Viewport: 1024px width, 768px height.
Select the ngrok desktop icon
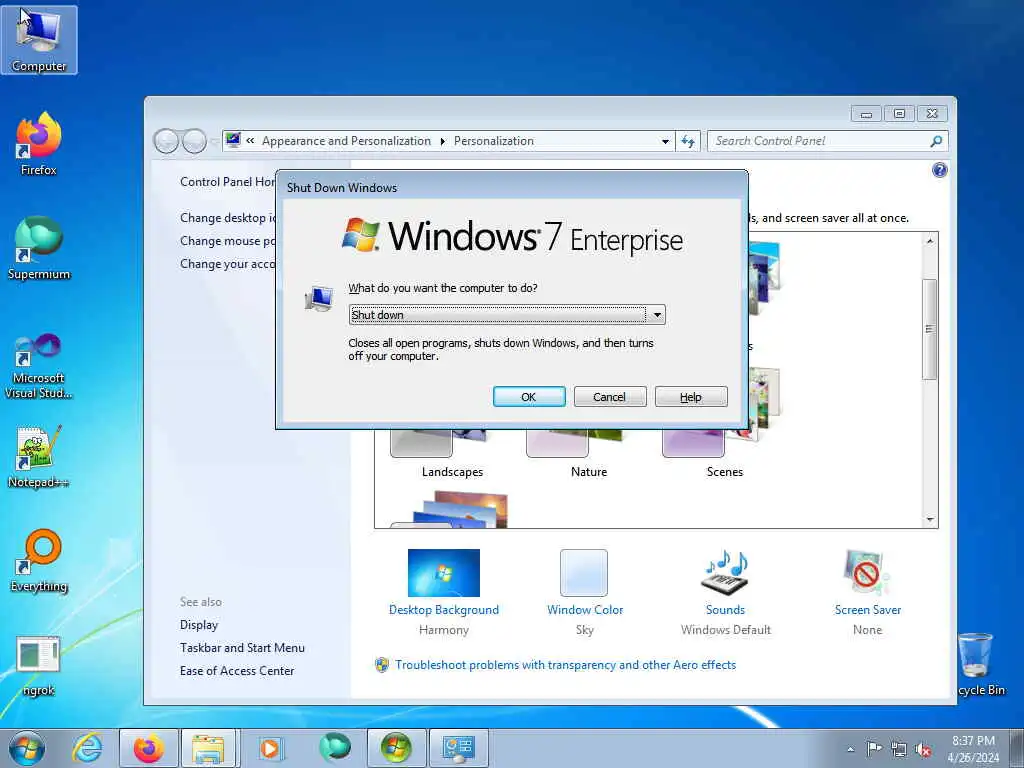(39, 665)
